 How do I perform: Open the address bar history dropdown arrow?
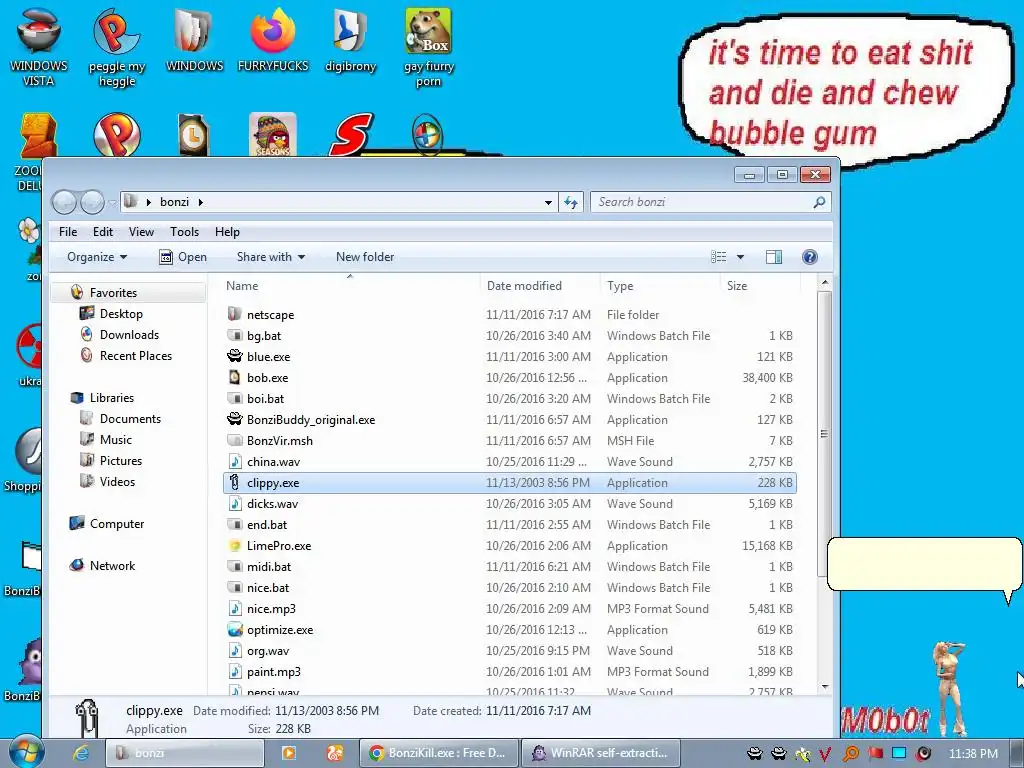coord(549,202)
